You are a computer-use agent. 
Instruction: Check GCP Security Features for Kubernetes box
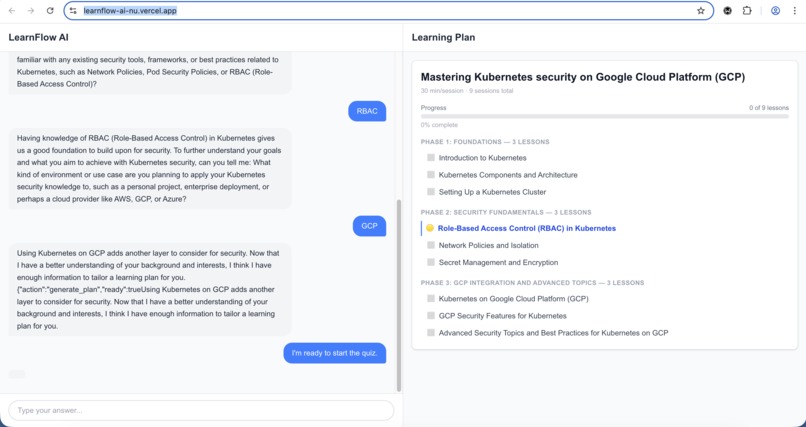tap(431, 315)
